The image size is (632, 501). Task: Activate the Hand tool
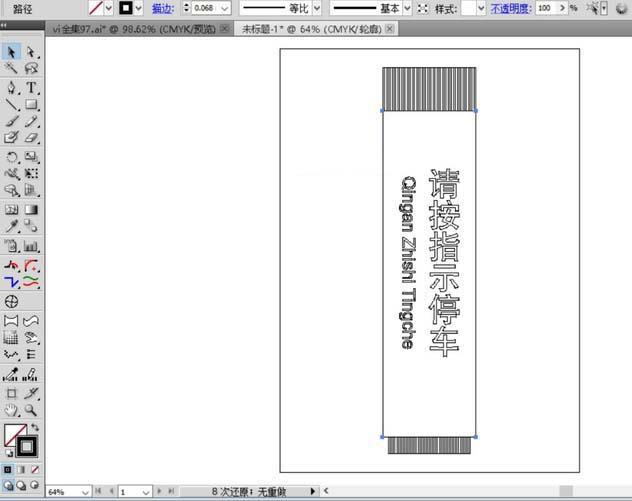11,410
